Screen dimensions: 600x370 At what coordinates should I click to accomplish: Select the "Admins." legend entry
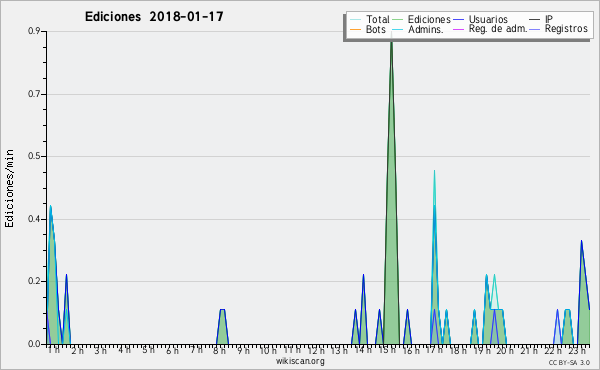[x=418, y=29]
